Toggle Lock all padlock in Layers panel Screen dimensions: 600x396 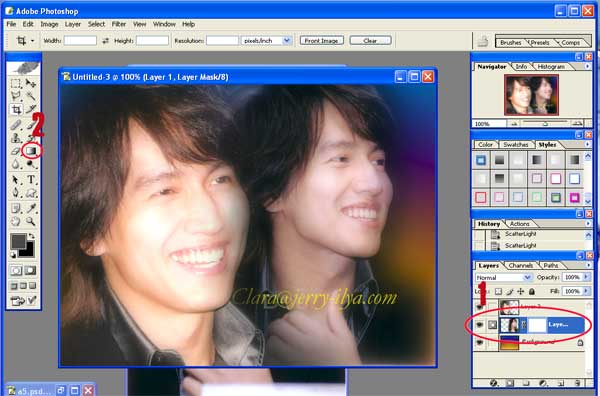532,292
